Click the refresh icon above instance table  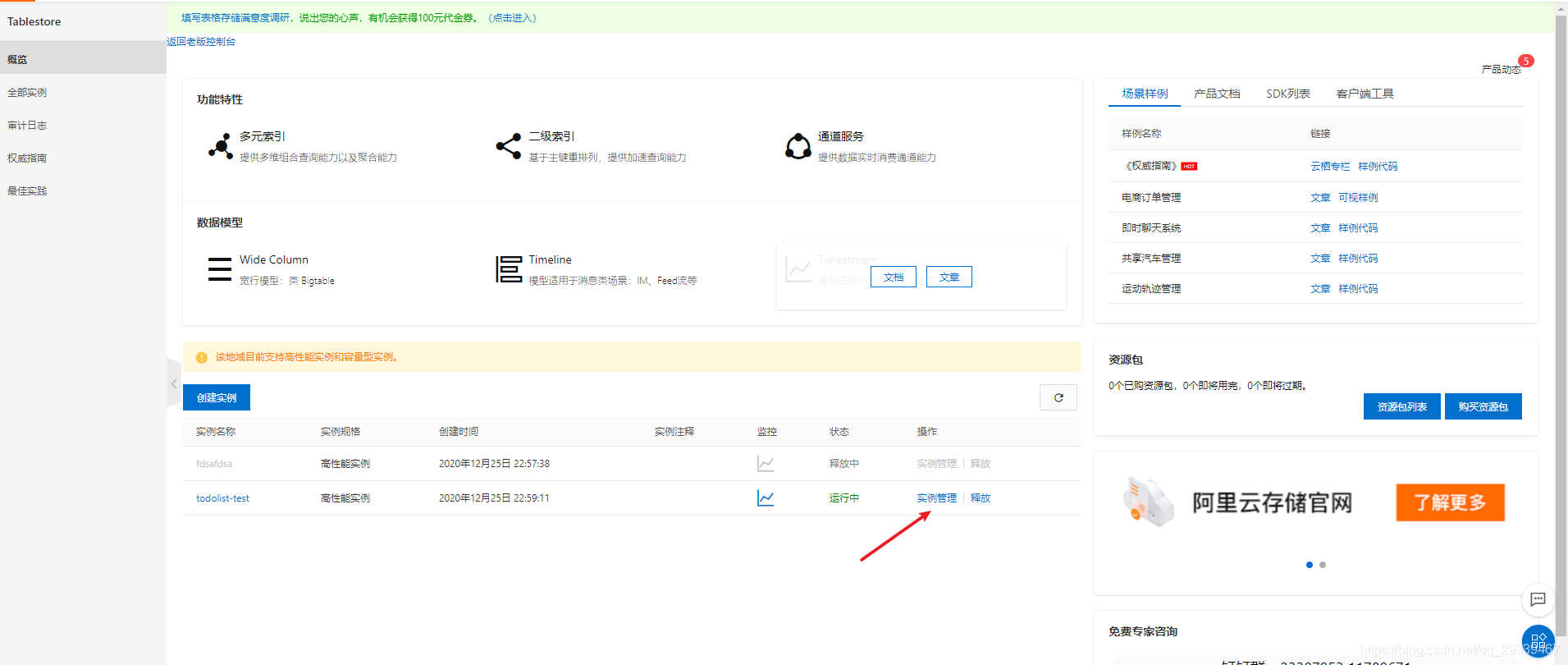(1058, 397)
